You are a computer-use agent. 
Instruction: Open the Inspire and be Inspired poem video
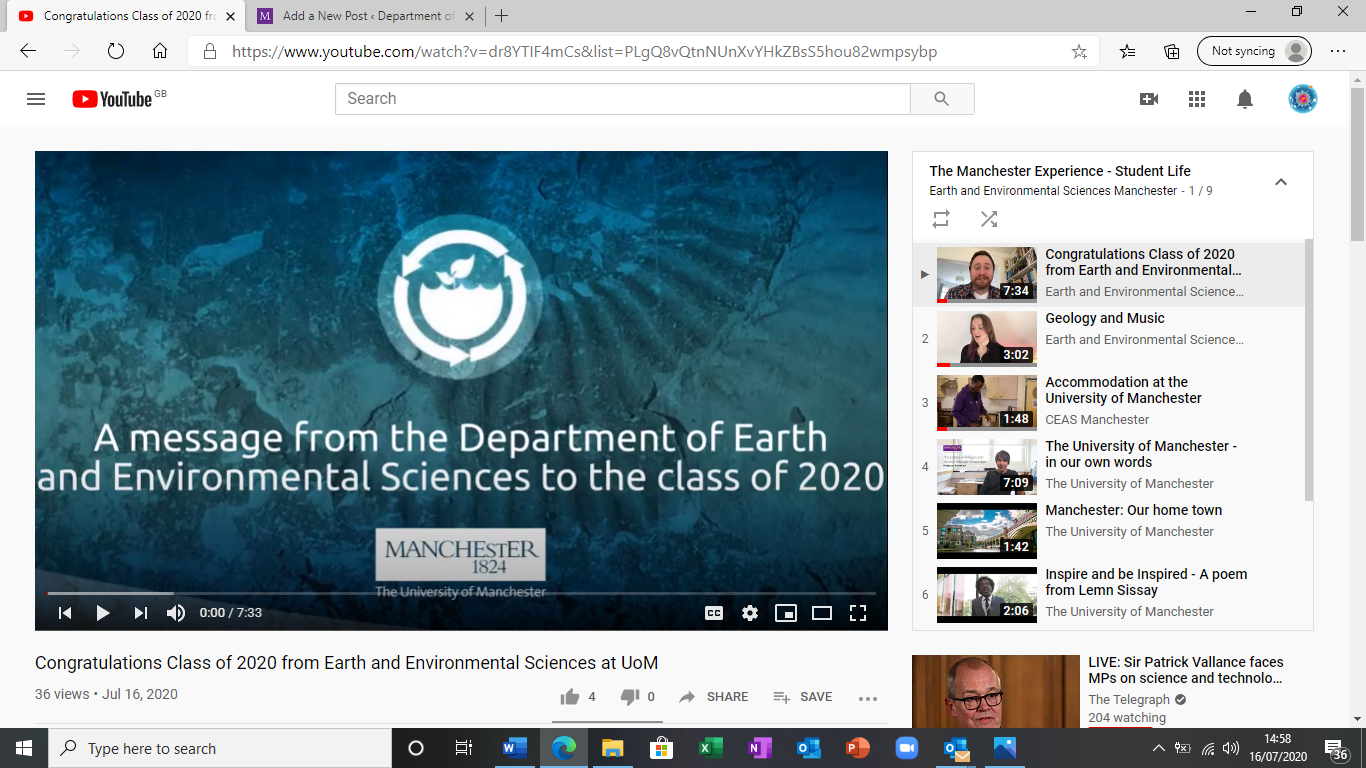(x=1109, y=595)
